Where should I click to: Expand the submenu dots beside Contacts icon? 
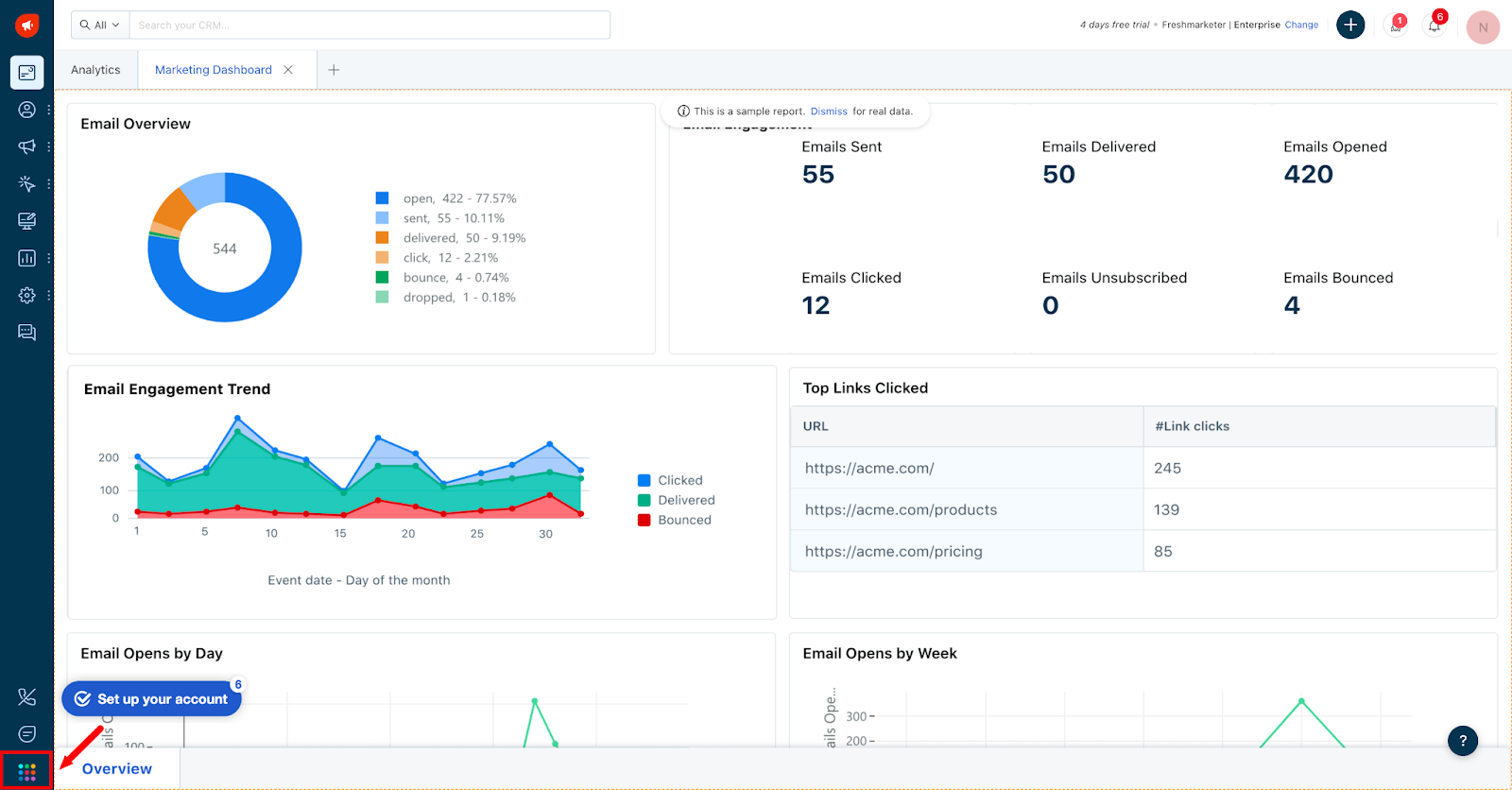pos(49,110)
